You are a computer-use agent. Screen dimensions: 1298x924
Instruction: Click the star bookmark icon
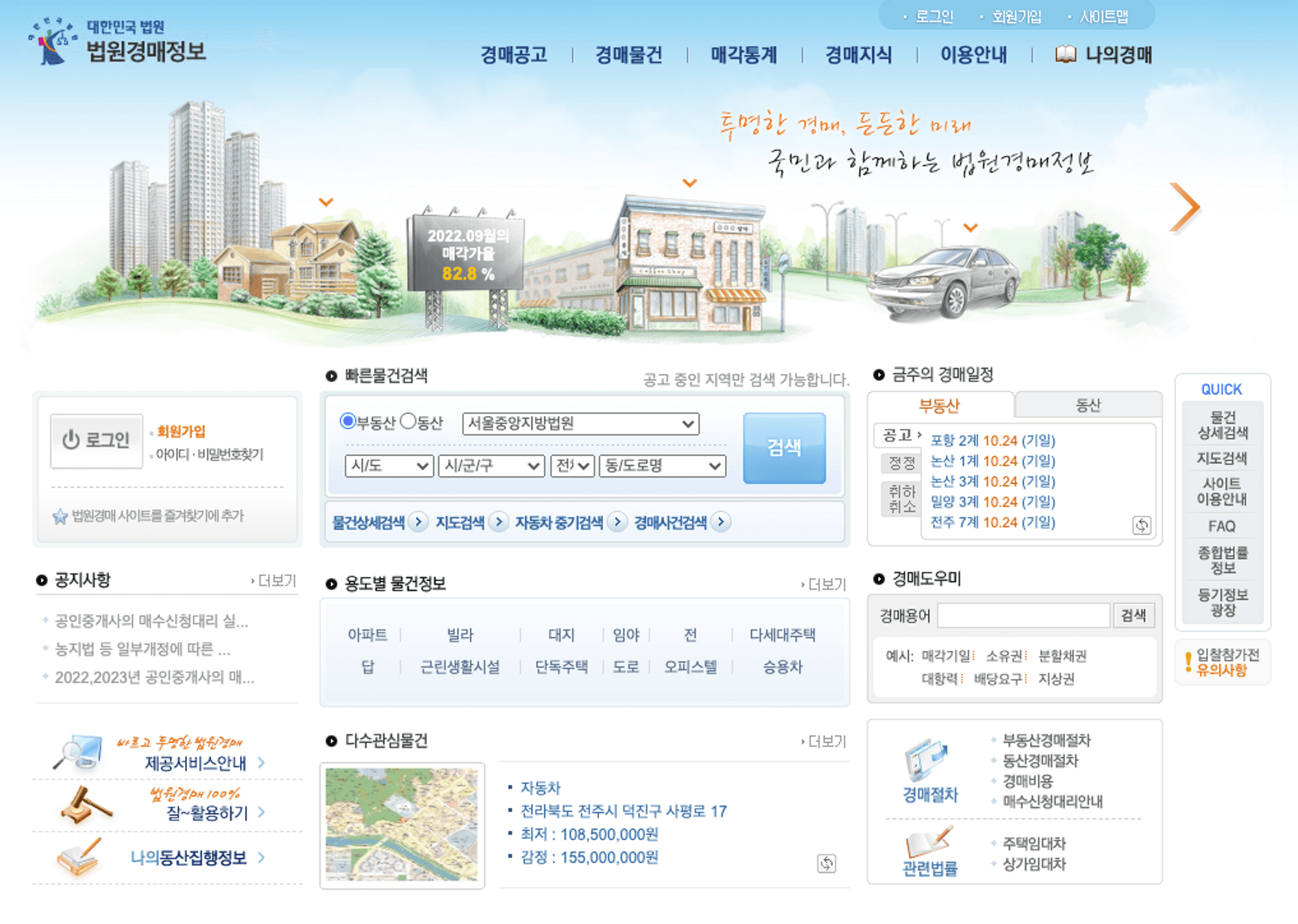[x=60, y=517]
